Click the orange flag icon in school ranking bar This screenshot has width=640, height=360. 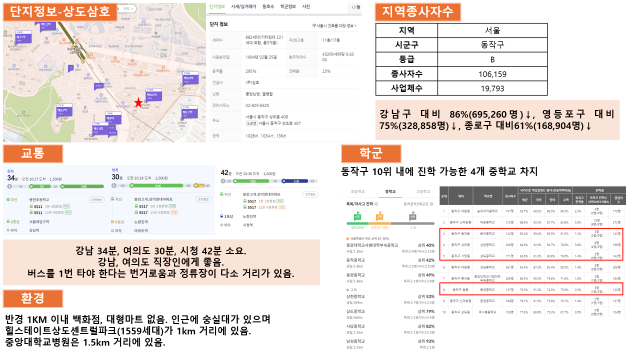380,216
